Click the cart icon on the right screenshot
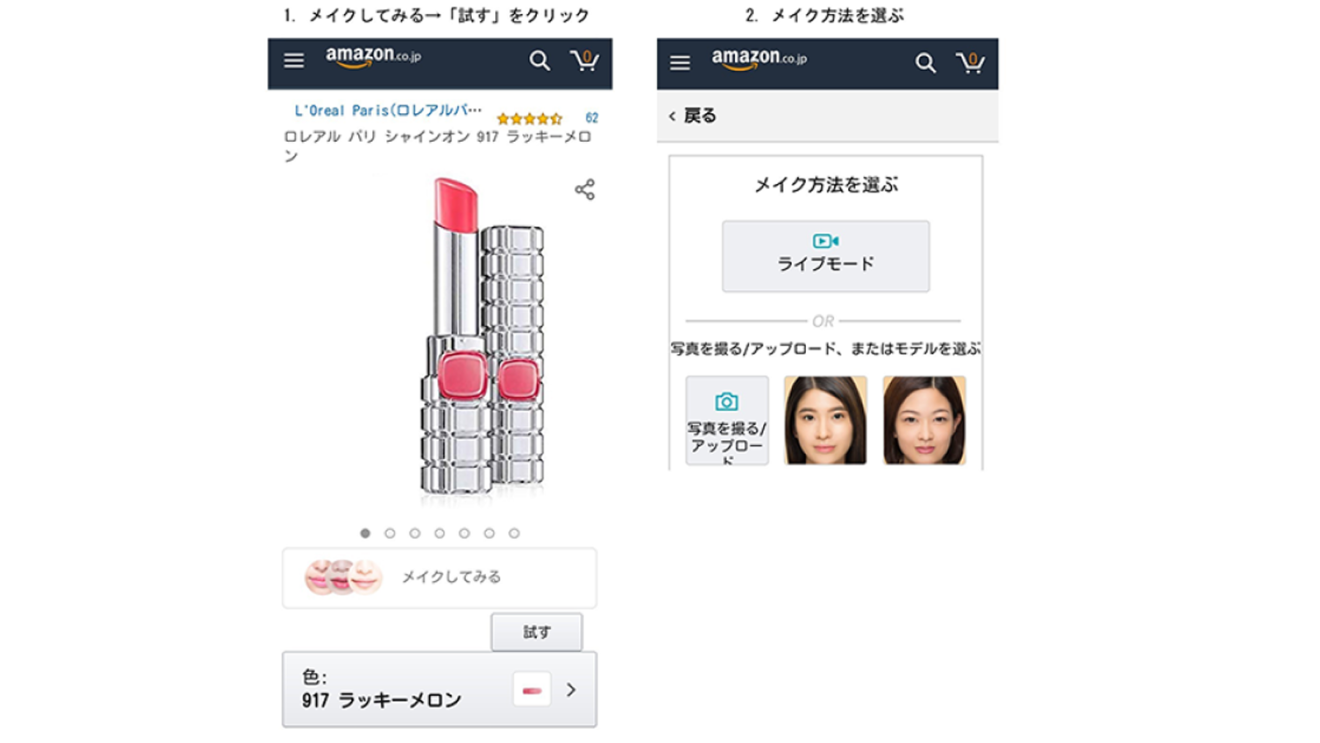1320x743 pixels. 970,62
